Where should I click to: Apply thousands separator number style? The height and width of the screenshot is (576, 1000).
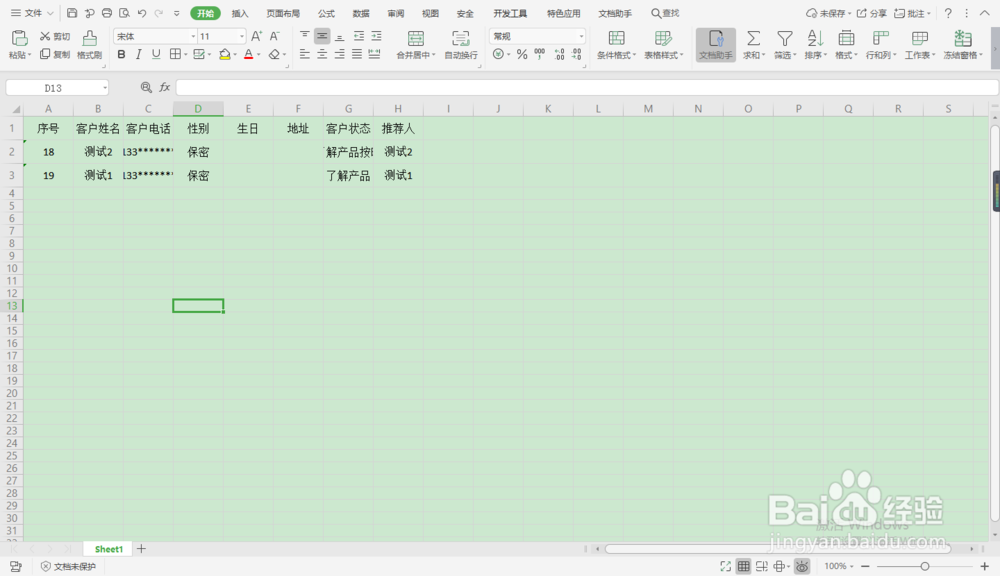tap(540, 54)
